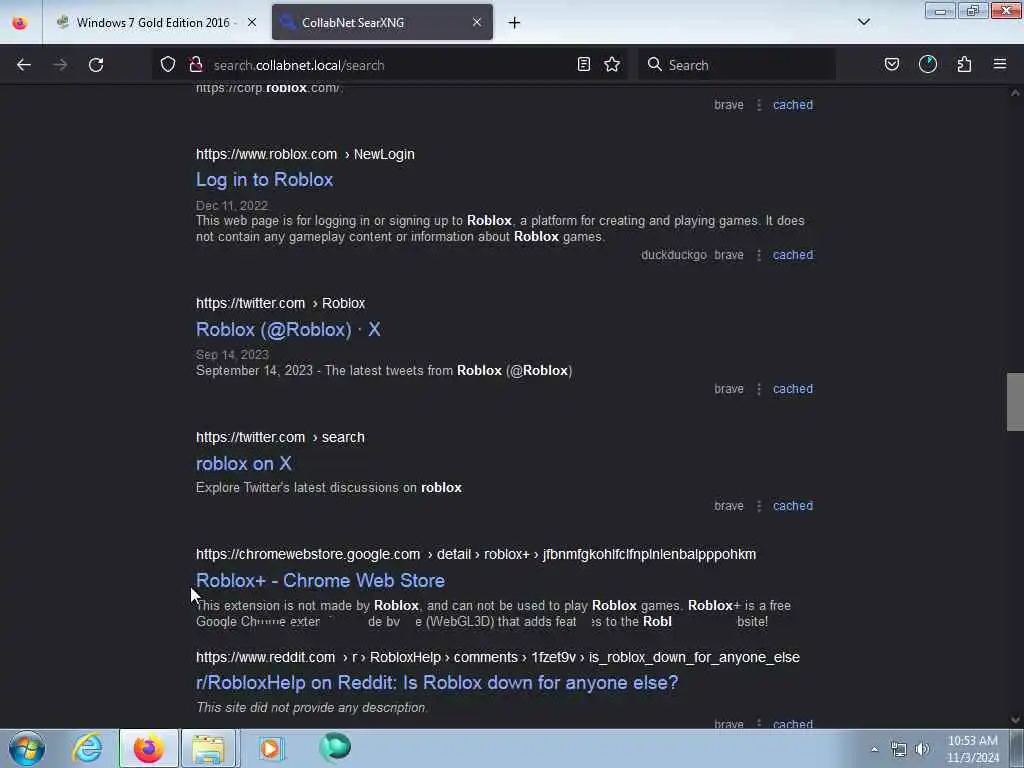This screenshot has height=768, width=1024.
Task: Open more options dots for roblox on X result
Action: [759, 505]
